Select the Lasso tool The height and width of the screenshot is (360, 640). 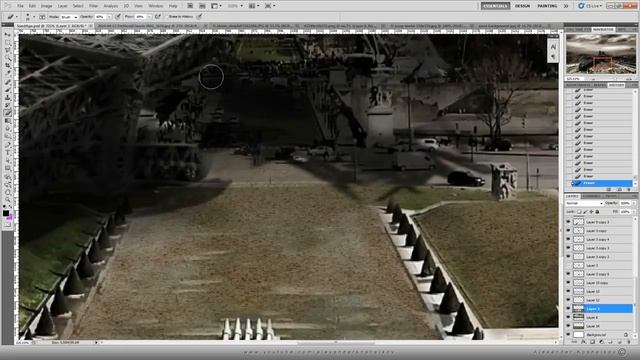point(7,50)
